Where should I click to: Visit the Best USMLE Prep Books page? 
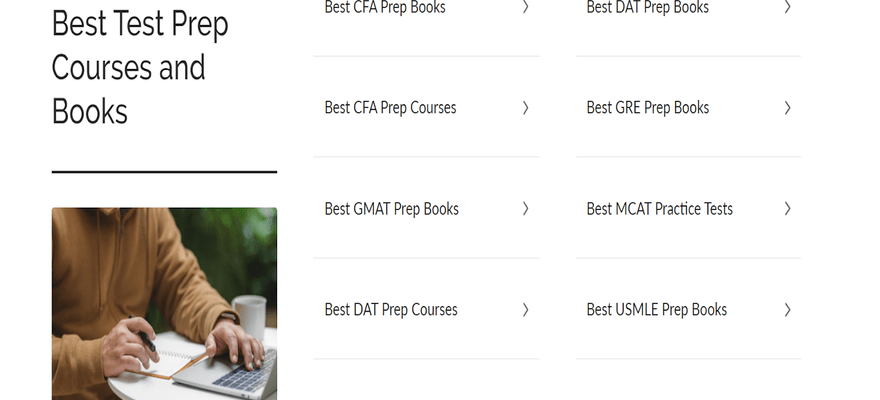656,310
